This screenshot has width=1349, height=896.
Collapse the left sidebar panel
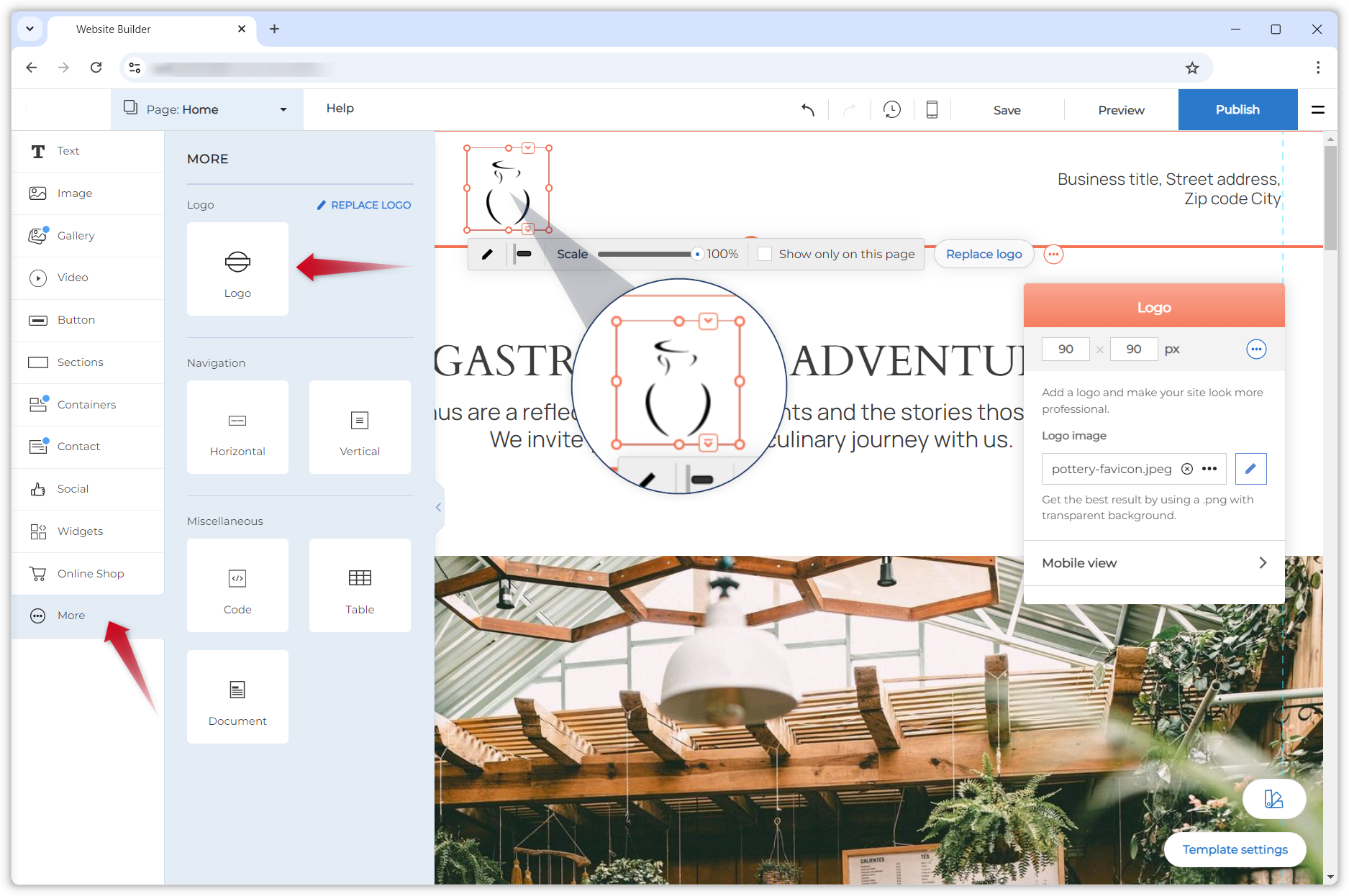click(x=438, y=507)
